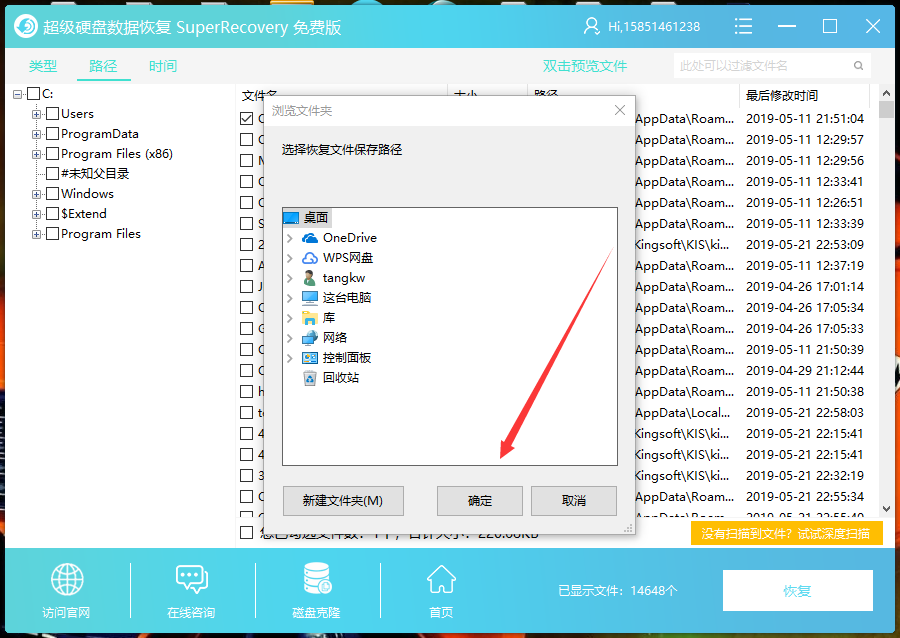Select the OneDrive cloud icon in dialog
The width and height of the screenshot is (900, 638).
coord(310,238)
